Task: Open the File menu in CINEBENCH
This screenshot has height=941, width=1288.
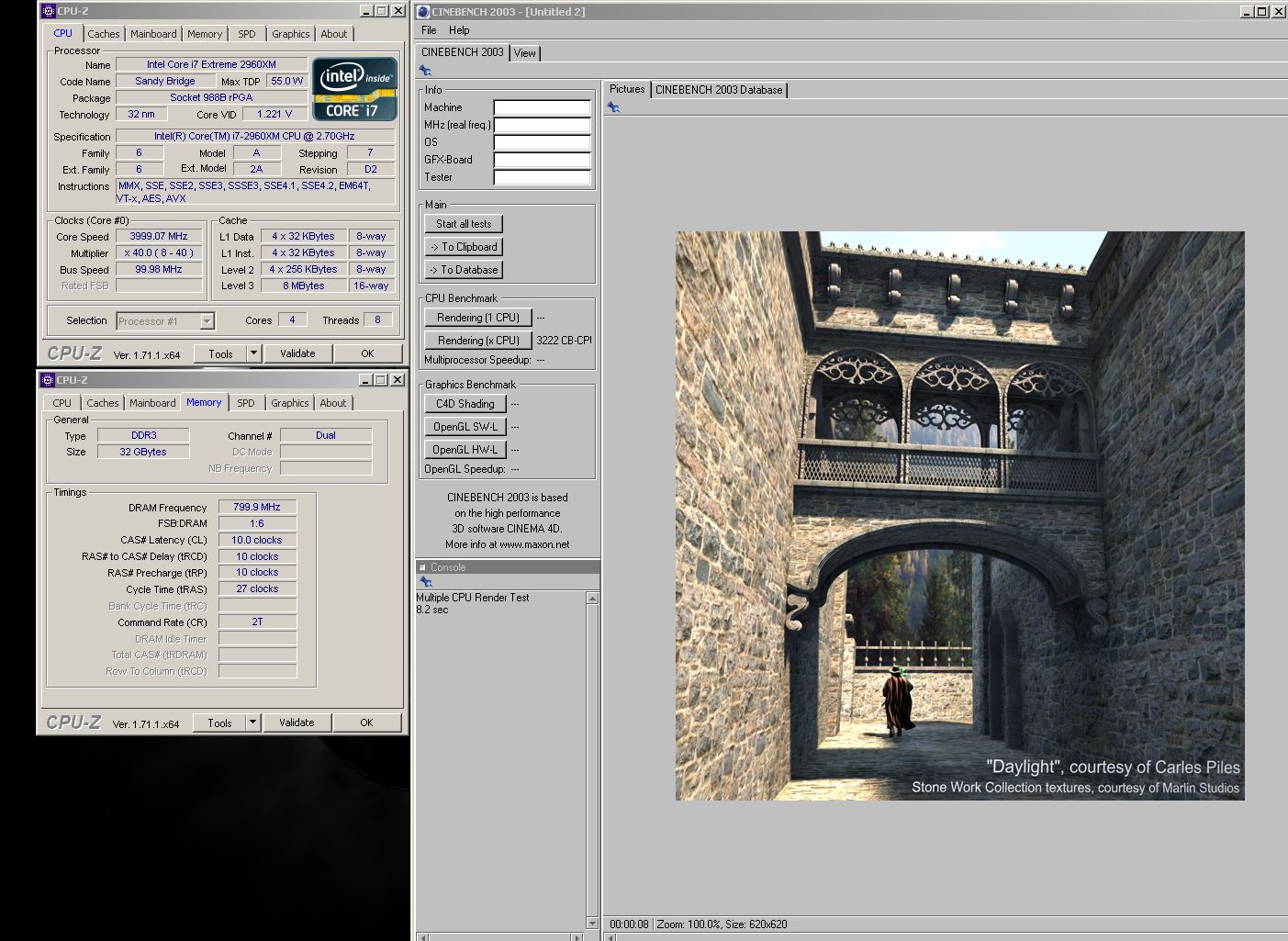Action: [x=429, y=30]
